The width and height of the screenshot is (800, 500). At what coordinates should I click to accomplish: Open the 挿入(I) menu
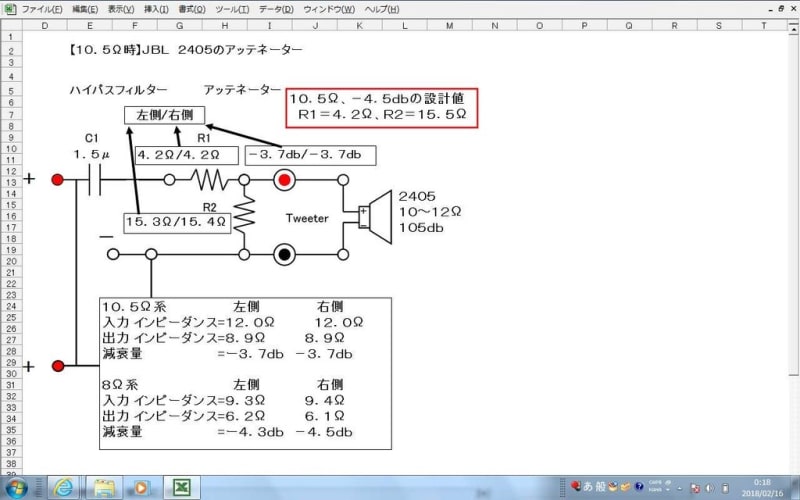[156, 9]
